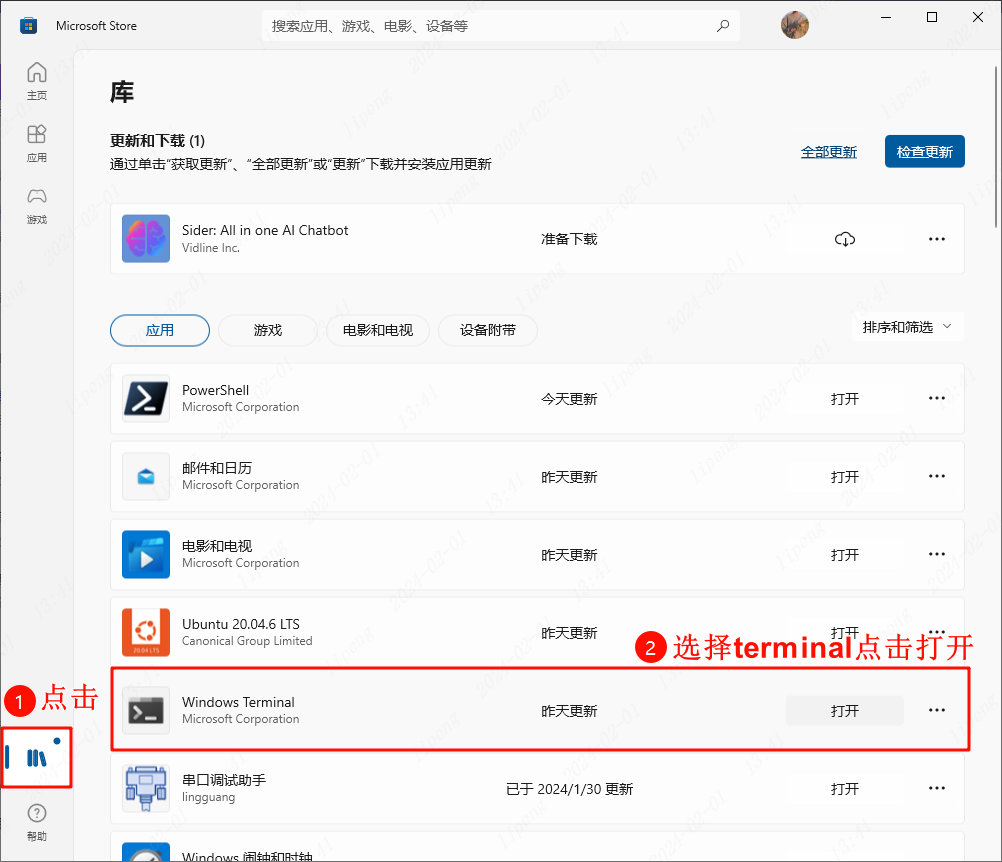Click the PowerShell app name
The height and width of the screenshot is (862, 1002).
(215, 390)
